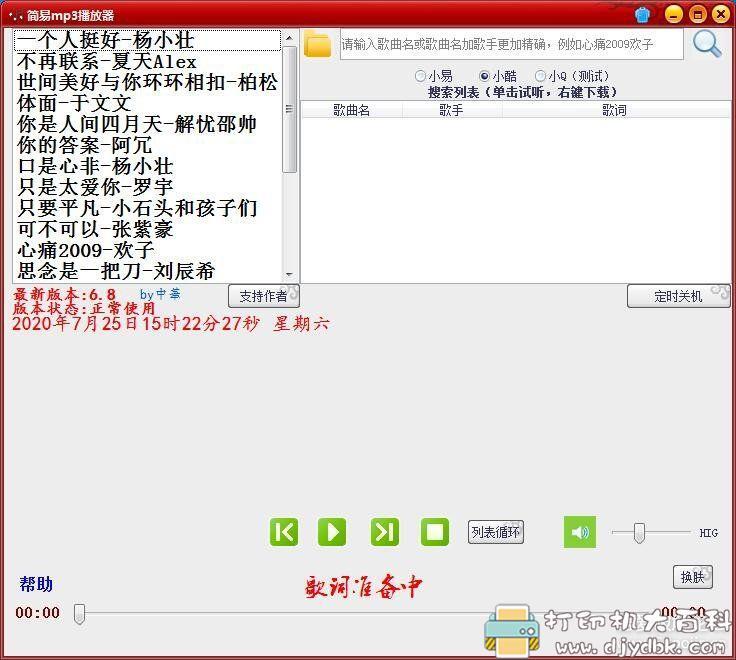This screenshot has height=660, width=736.
Task: Click in the song search input field
Action: pos(511,45)
